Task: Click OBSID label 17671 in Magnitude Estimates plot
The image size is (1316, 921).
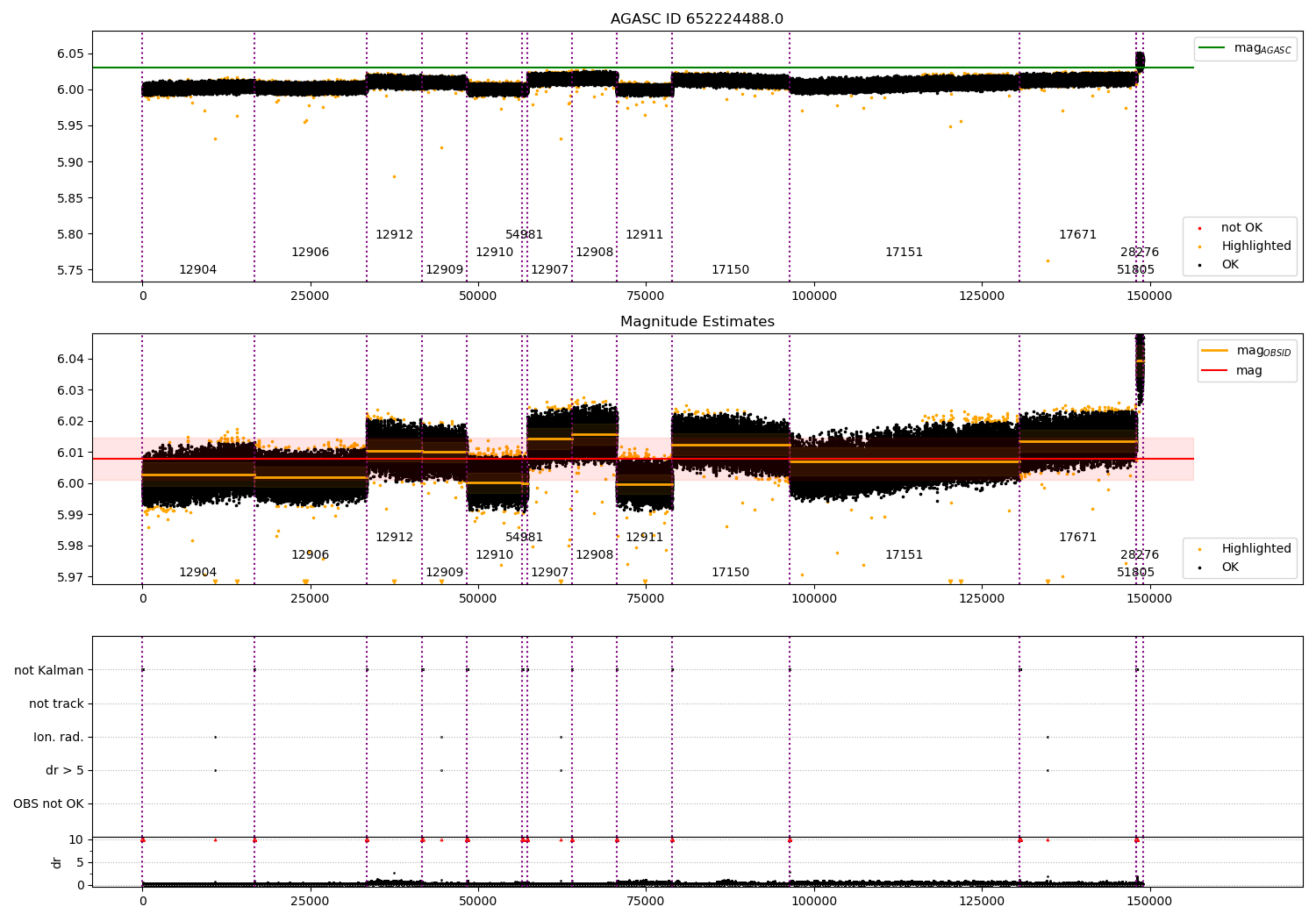Action: 1077,538
